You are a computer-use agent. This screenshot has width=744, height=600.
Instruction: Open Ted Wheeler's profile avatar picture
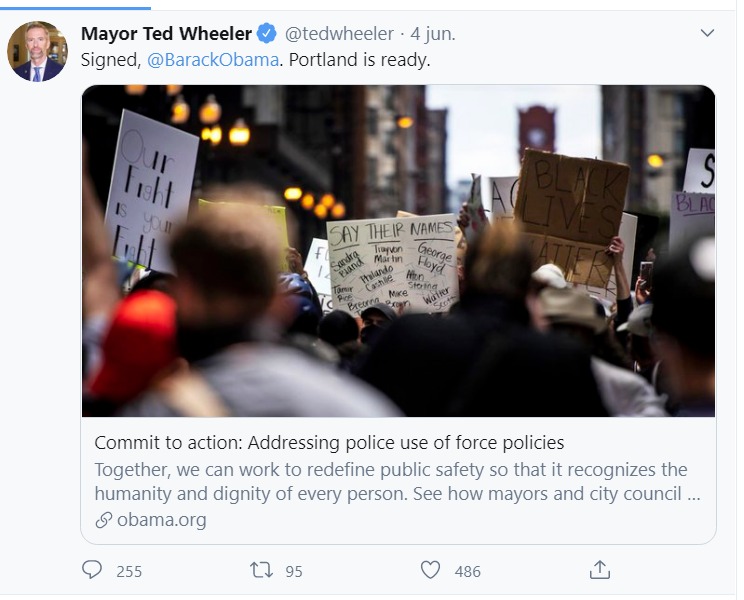[37, 51]
